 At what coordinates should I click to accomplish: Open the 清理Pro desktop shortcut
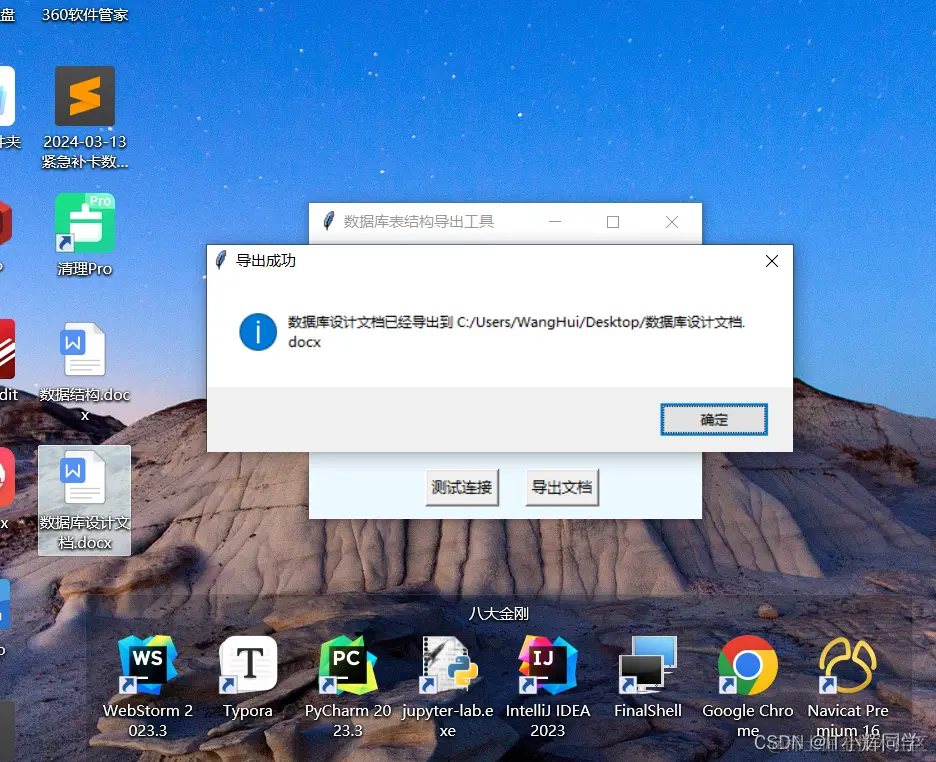tap(84, 222)
